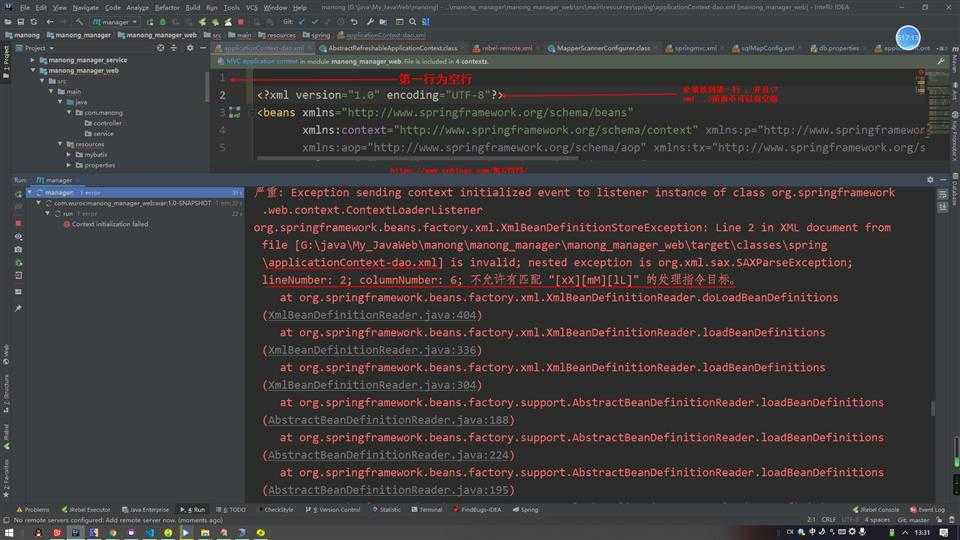Toggle the eye view filter in Run panel
The image size is (960, 540).
(x=18, y=236)
